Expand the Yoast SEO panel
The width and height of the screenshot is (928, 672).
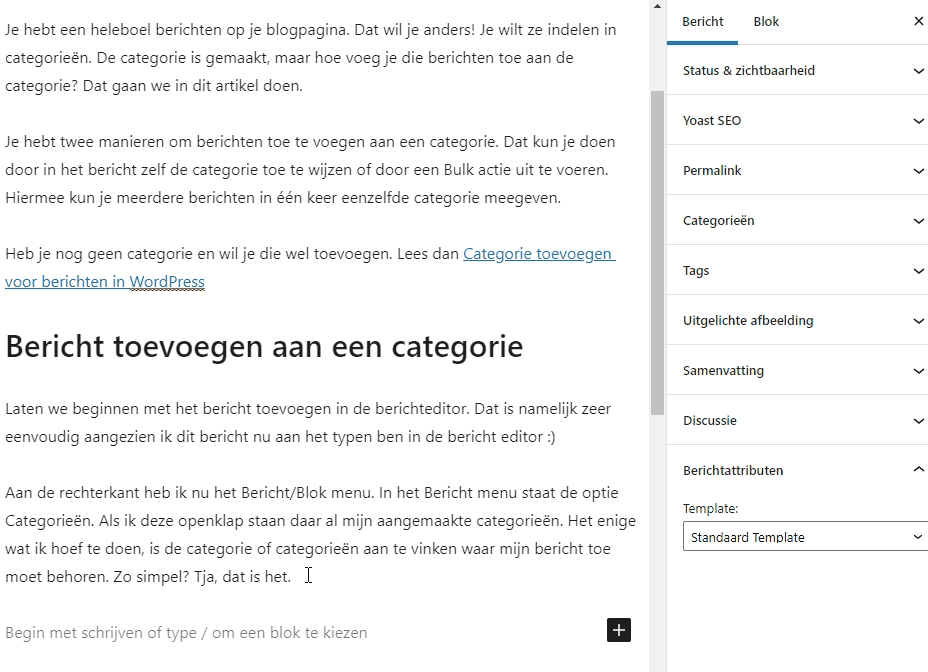(x=712, y=121)
